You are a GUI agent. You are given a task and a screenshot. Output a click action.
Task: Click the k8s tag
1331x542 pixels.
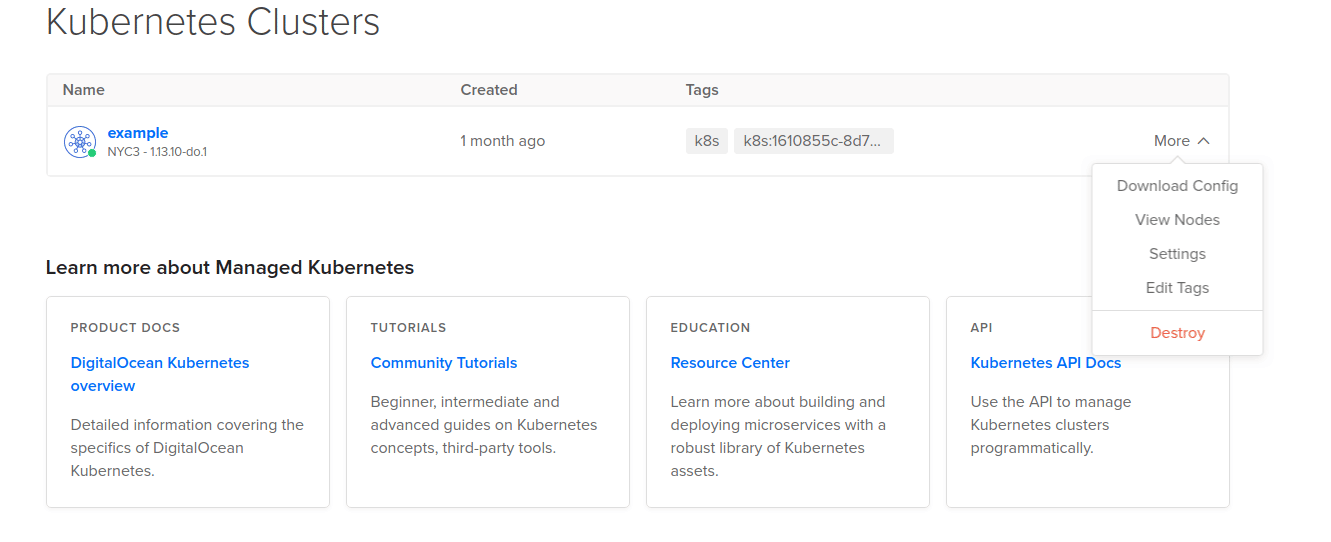[x=707, y=141]
